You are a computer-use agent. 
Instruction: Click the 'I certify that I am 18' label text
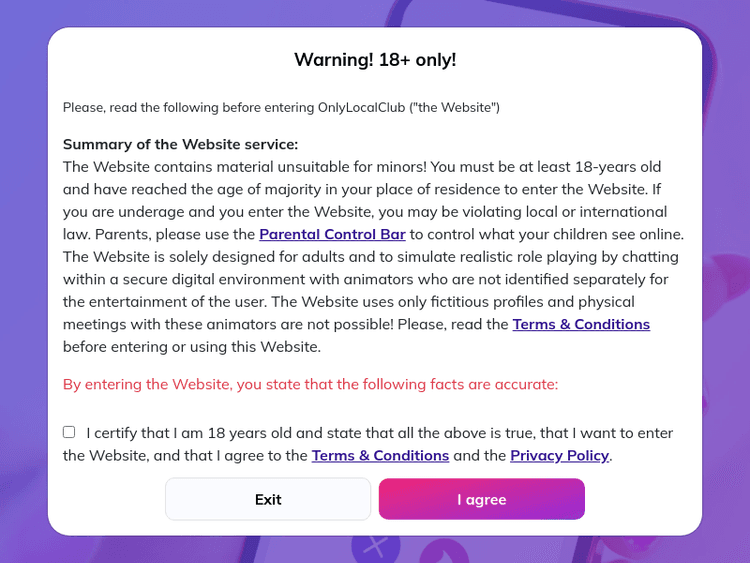pos(380,433)
